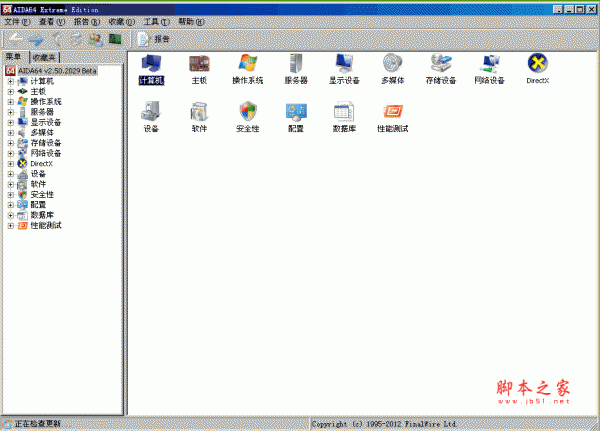Click the Copyright FinalWire Ltd status text
Screen dimensions: 600x431
(x=384, y=424)
